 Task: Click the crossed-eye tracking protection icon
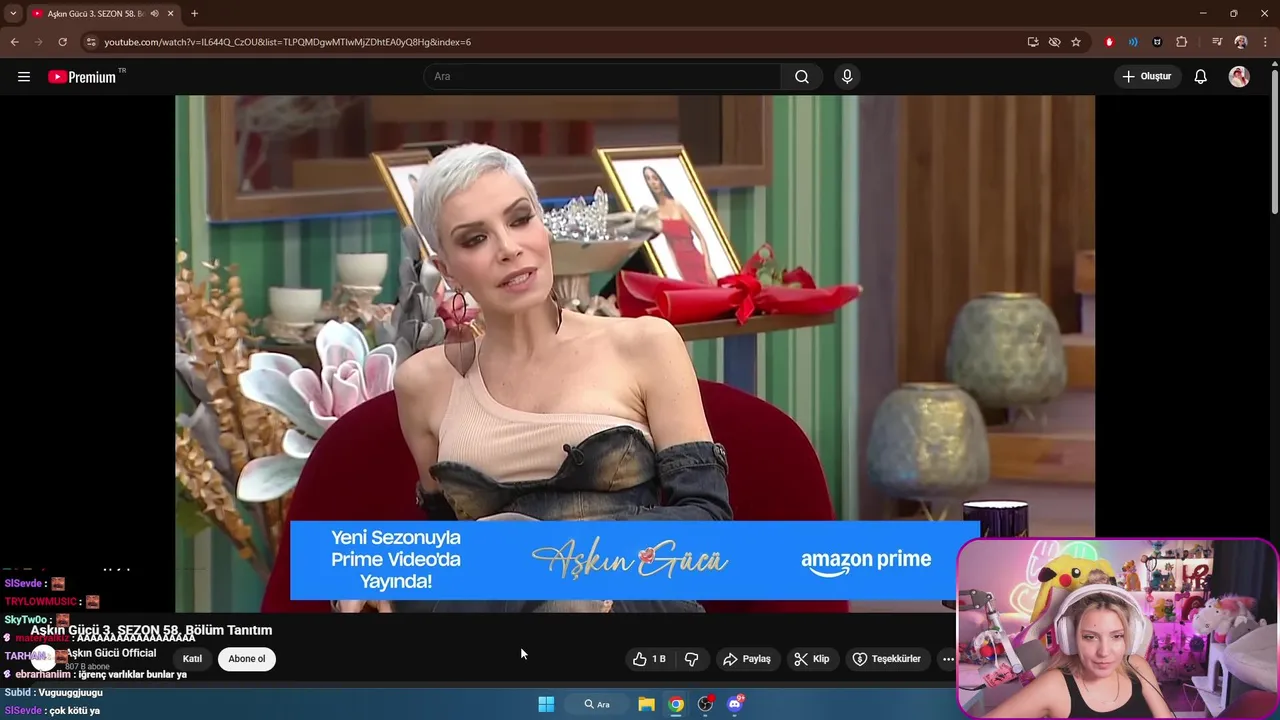1054,42
